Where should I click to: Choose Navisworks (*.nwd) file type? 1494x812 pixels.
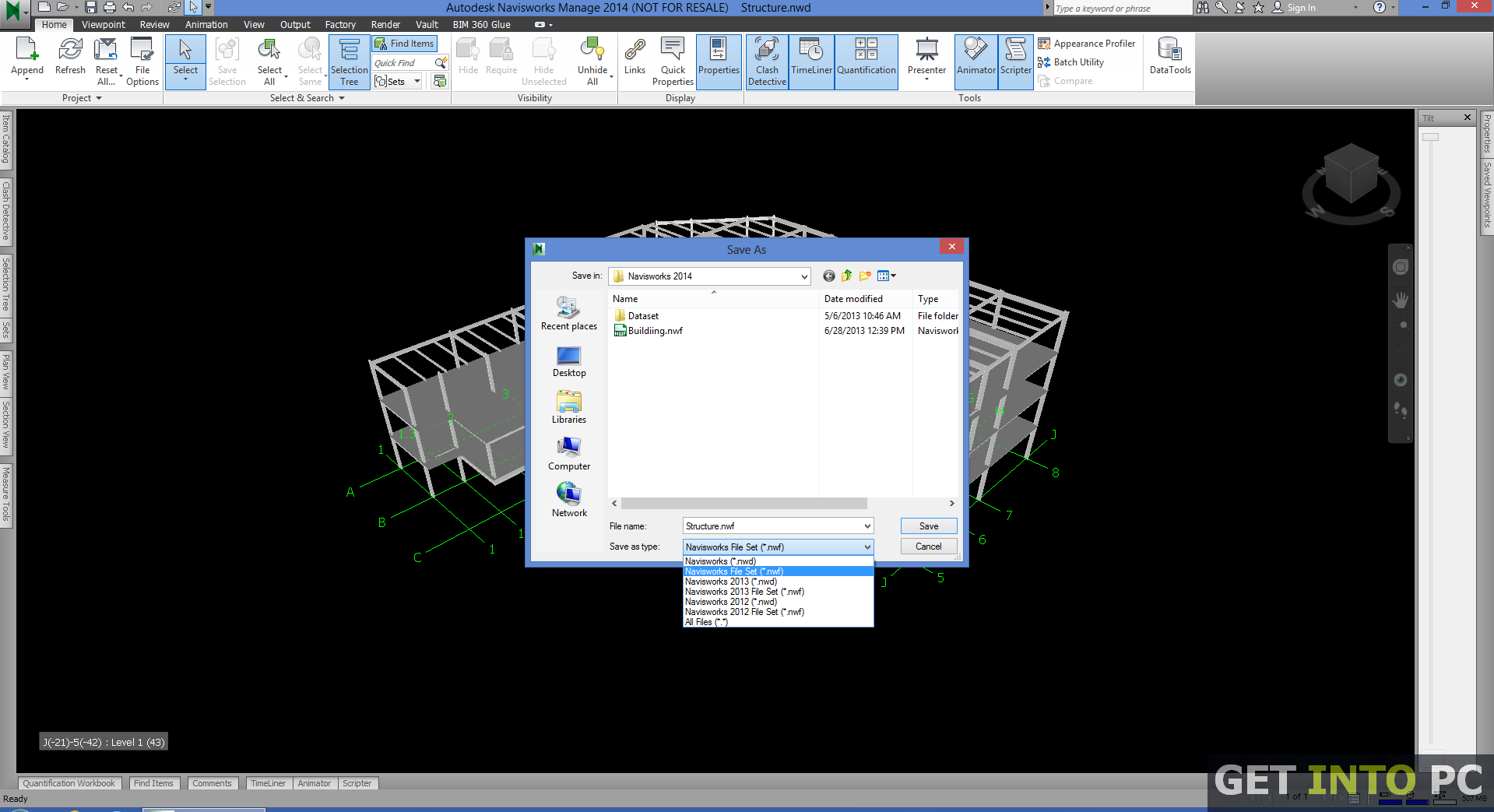(x=778, y=561)
